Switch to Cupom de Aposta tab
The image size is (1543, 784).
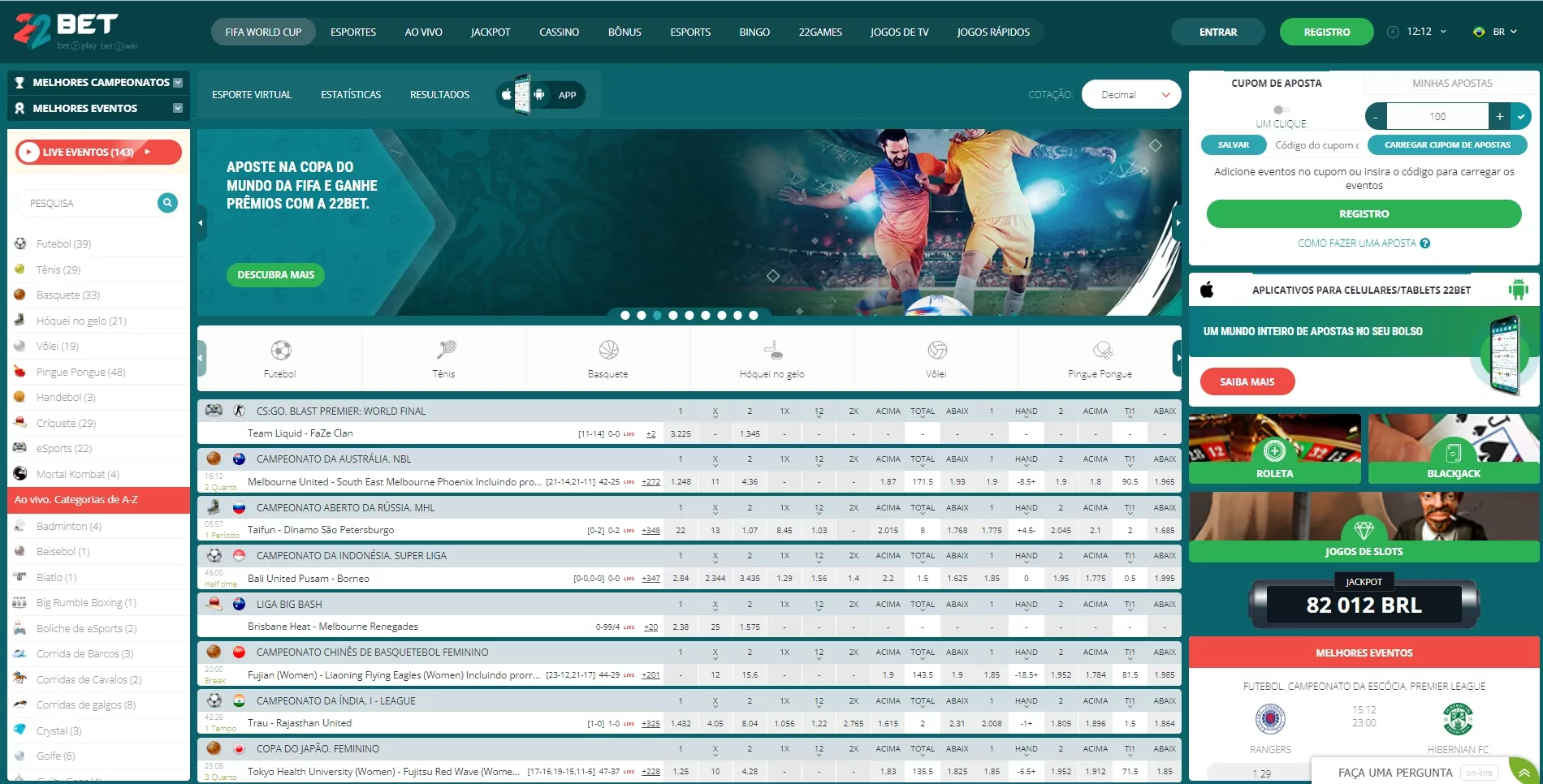(x=1277, y=83)
